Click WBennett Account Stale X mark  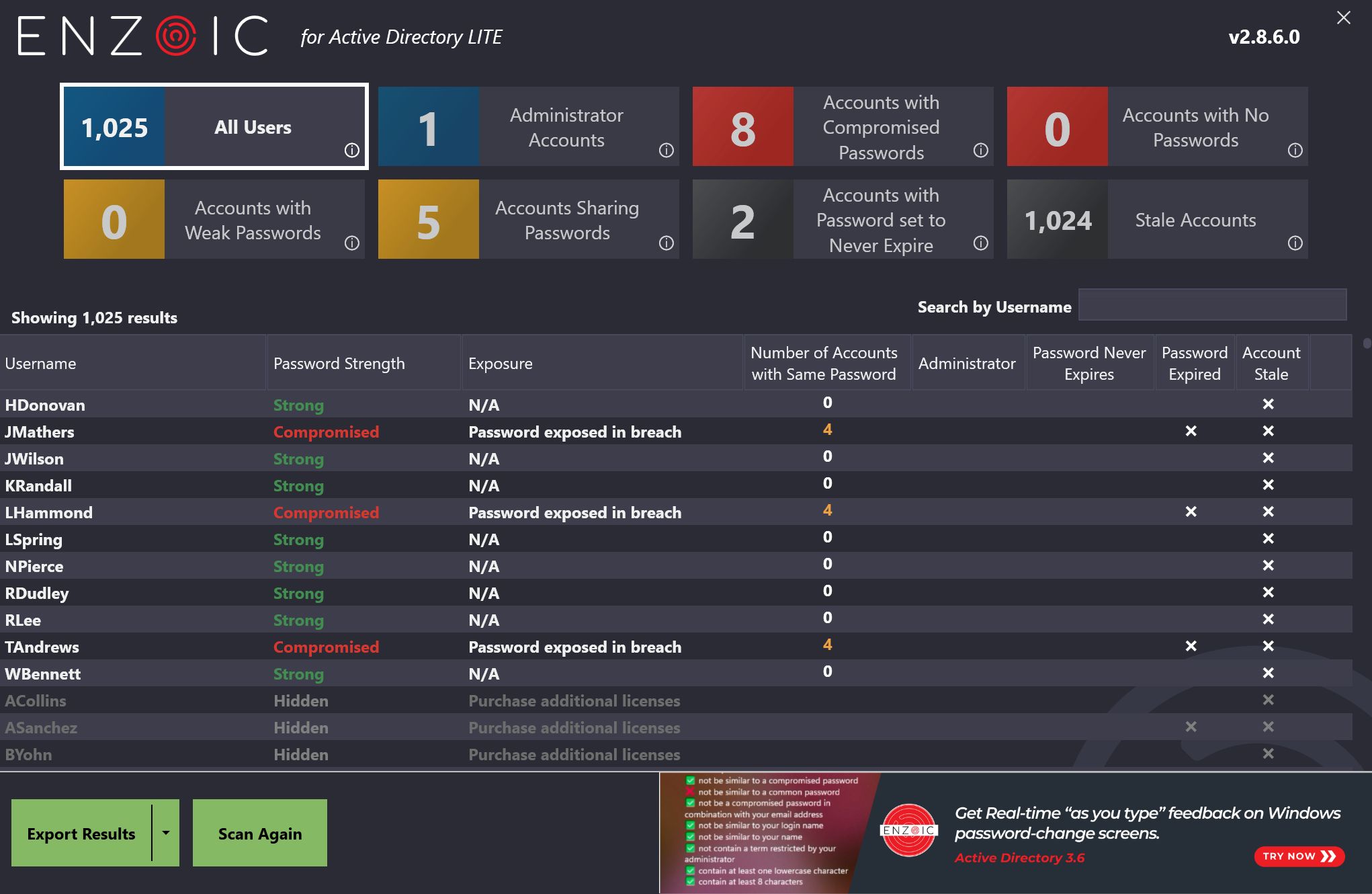tap(1269, 673)
